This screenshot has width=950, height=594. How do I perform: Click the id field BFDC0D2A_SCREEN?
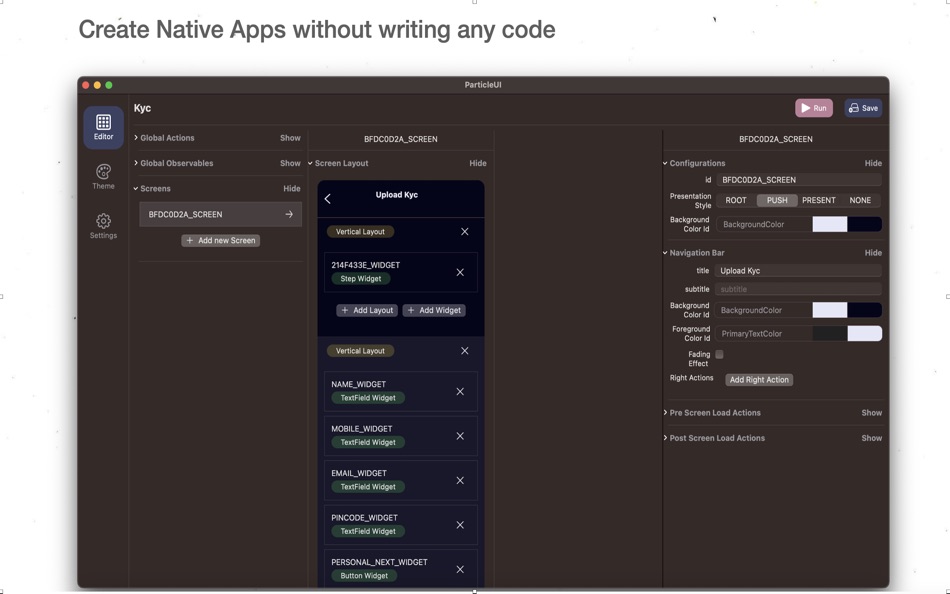(x=799, y=180)
